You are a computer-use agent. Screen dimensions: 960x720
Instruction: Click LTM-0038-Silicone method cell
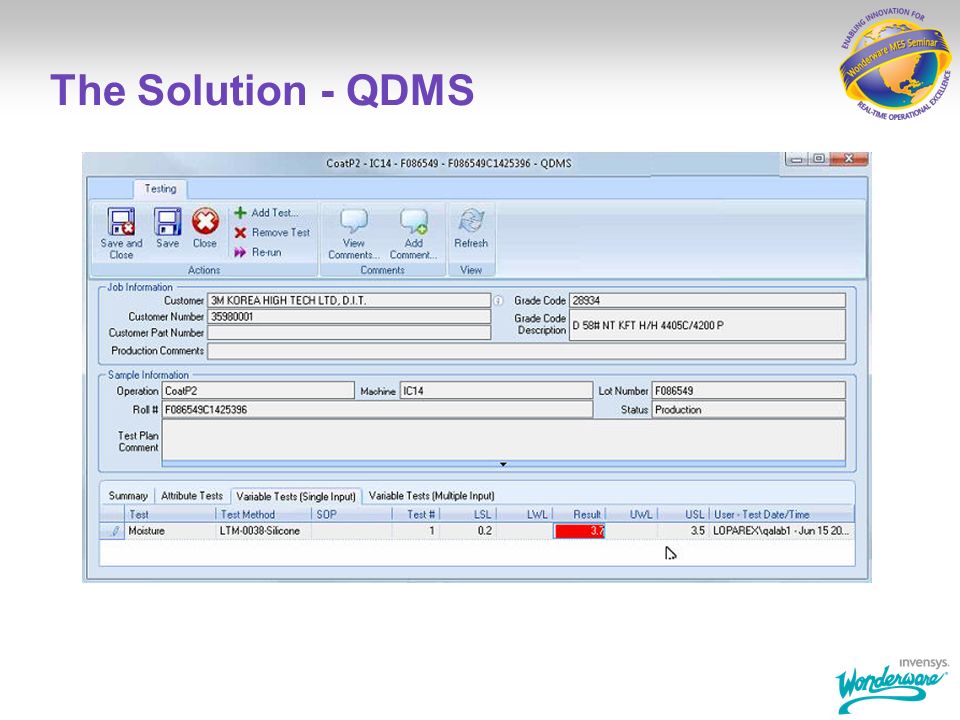264,531
